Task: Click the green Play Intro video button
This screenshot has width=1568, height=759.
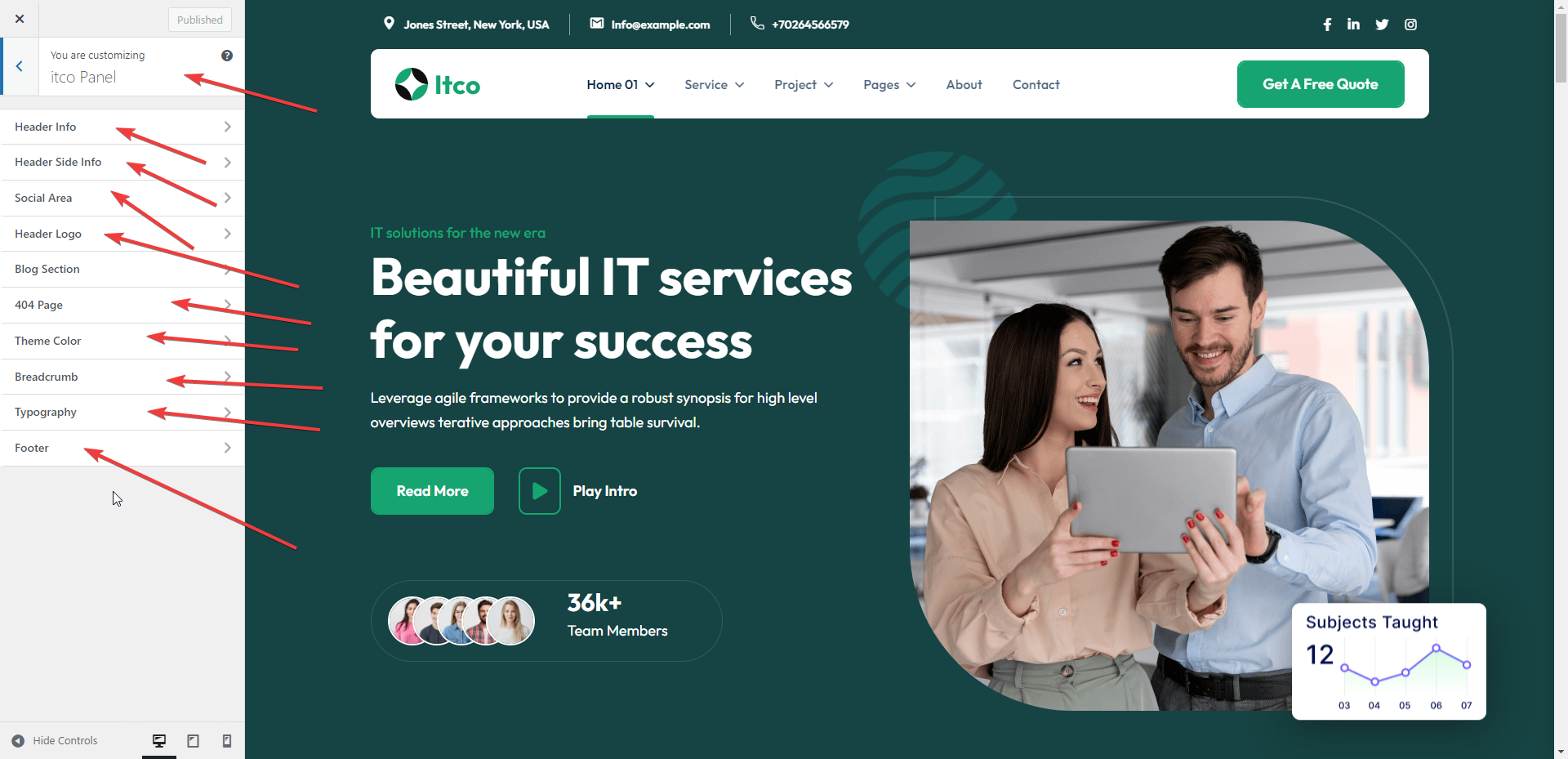Action: click(540, 491)
